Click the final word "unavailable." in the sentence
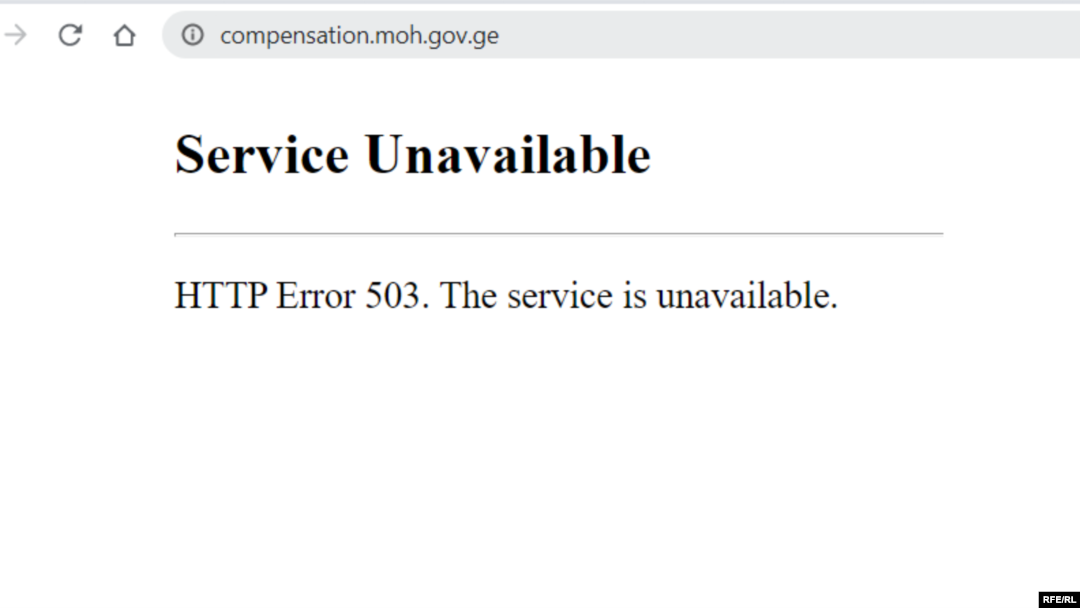 point(747,295)
